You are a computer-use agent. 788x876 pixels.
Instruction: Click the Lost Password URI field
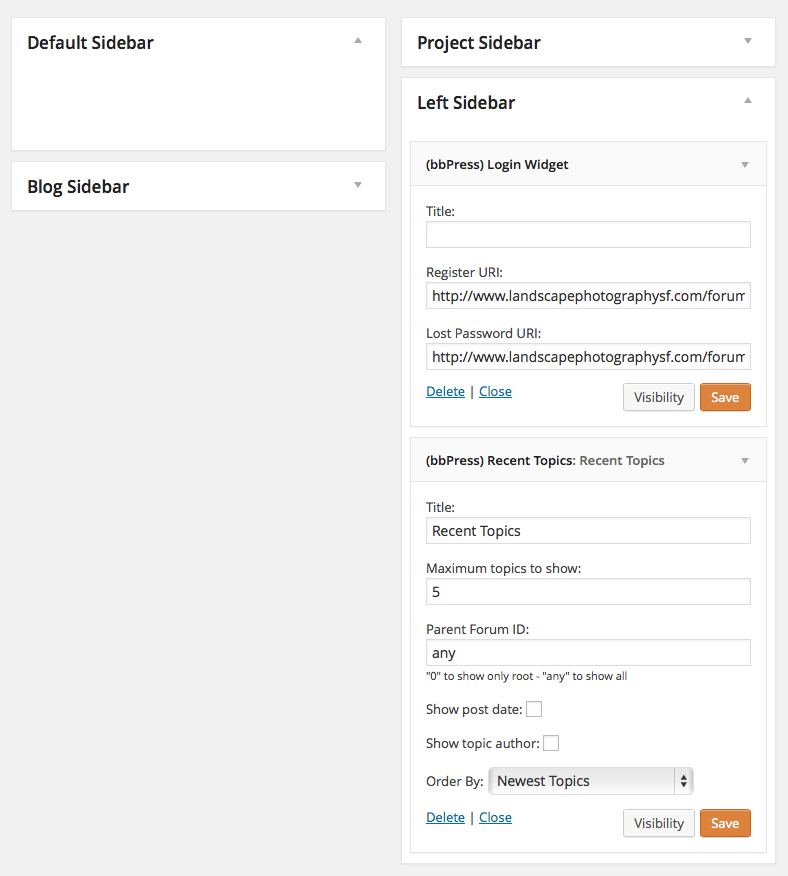588,356
